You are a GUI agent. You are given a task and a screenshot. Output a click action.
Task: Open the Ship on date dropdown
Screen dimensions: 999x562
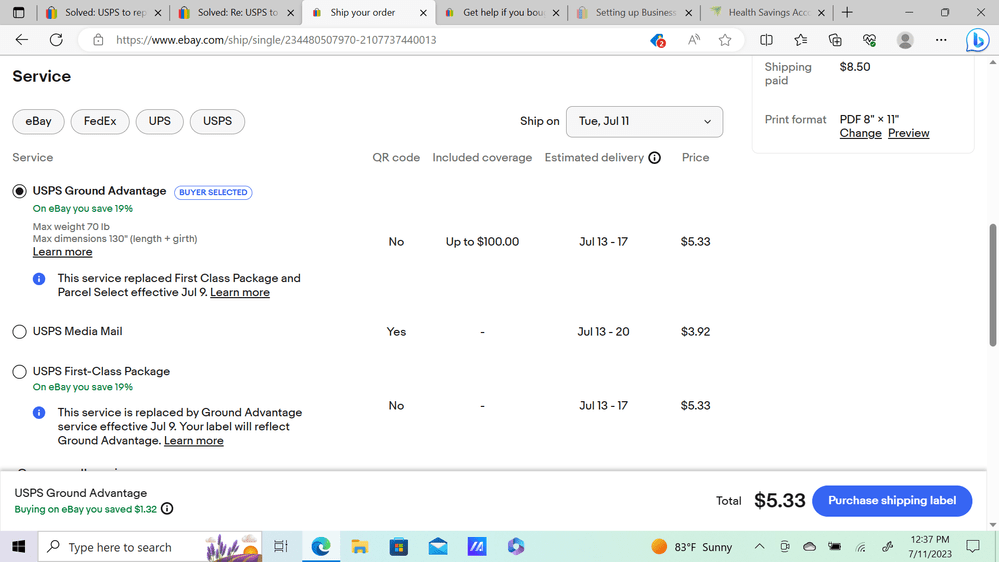tap(644, 121)
